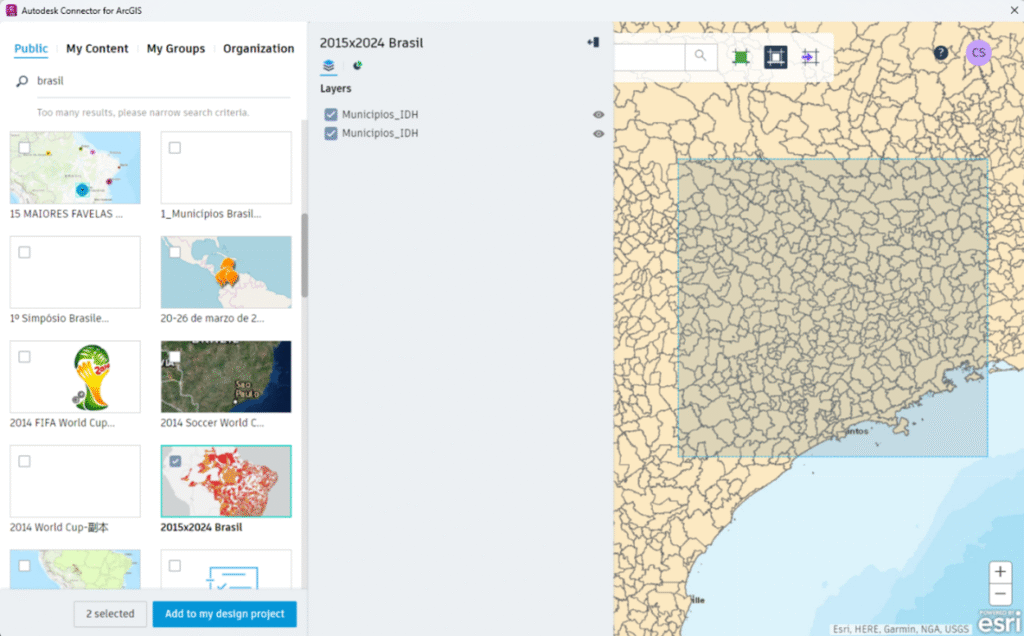Activate the dark rectangle extent selection tool

[x=775, y=57]
